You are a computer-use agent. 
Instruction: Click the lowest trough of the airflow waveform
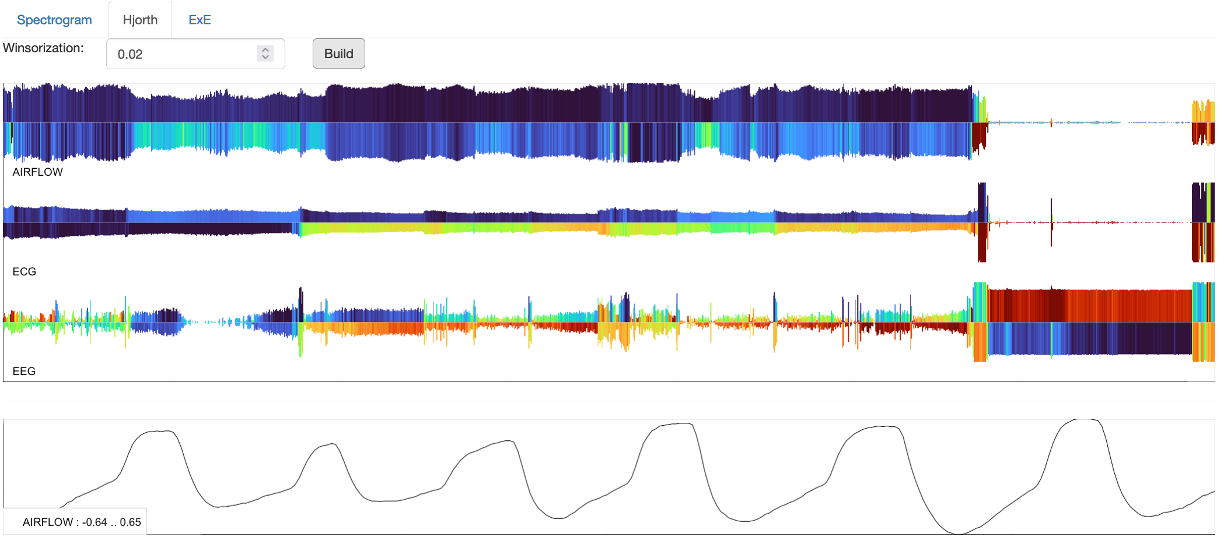click(x=960, y=532)
